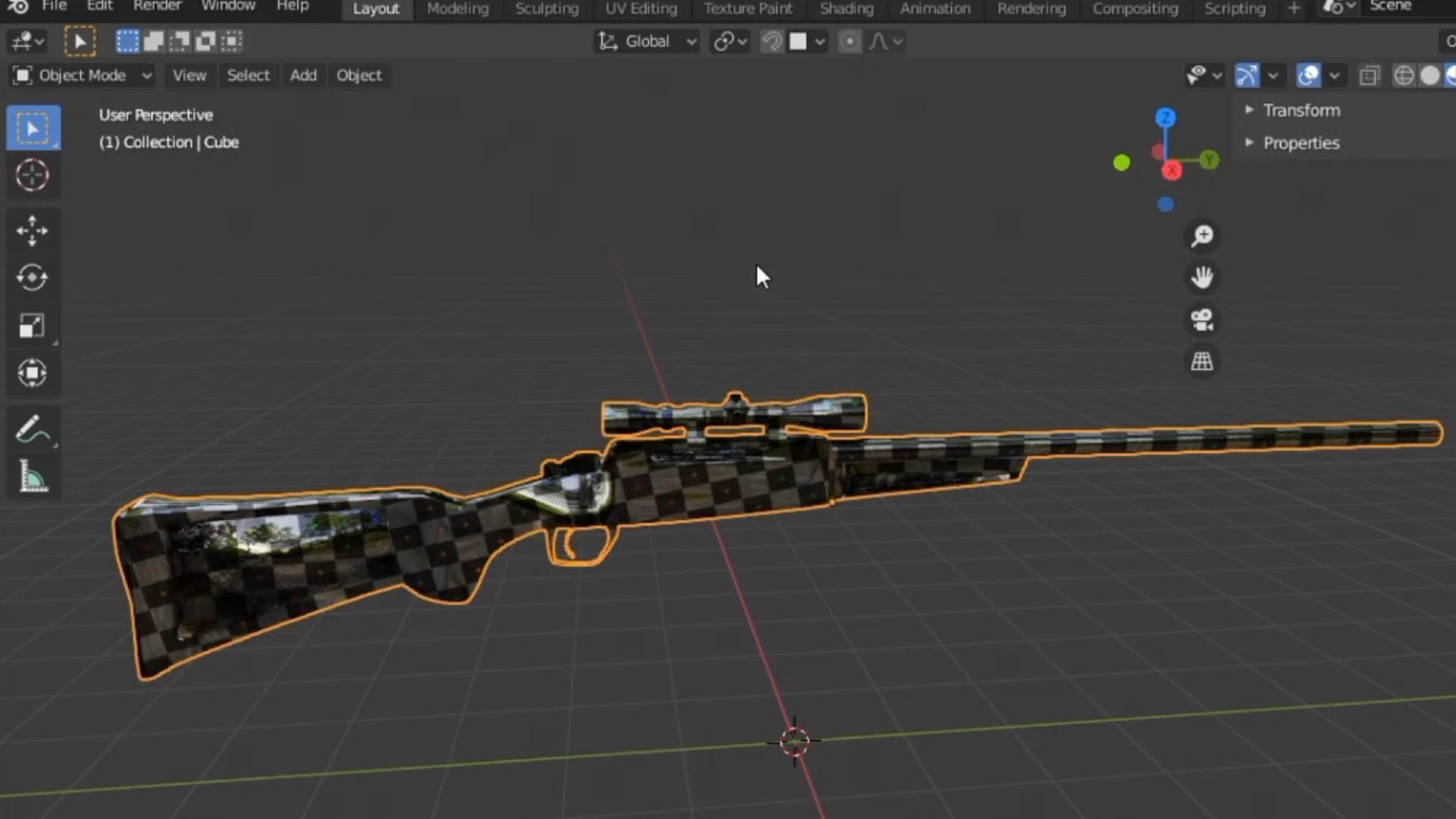Toggle proportional editing button
The width and height of the screenshot is (1456, 819).
click(x=849, y=42)
